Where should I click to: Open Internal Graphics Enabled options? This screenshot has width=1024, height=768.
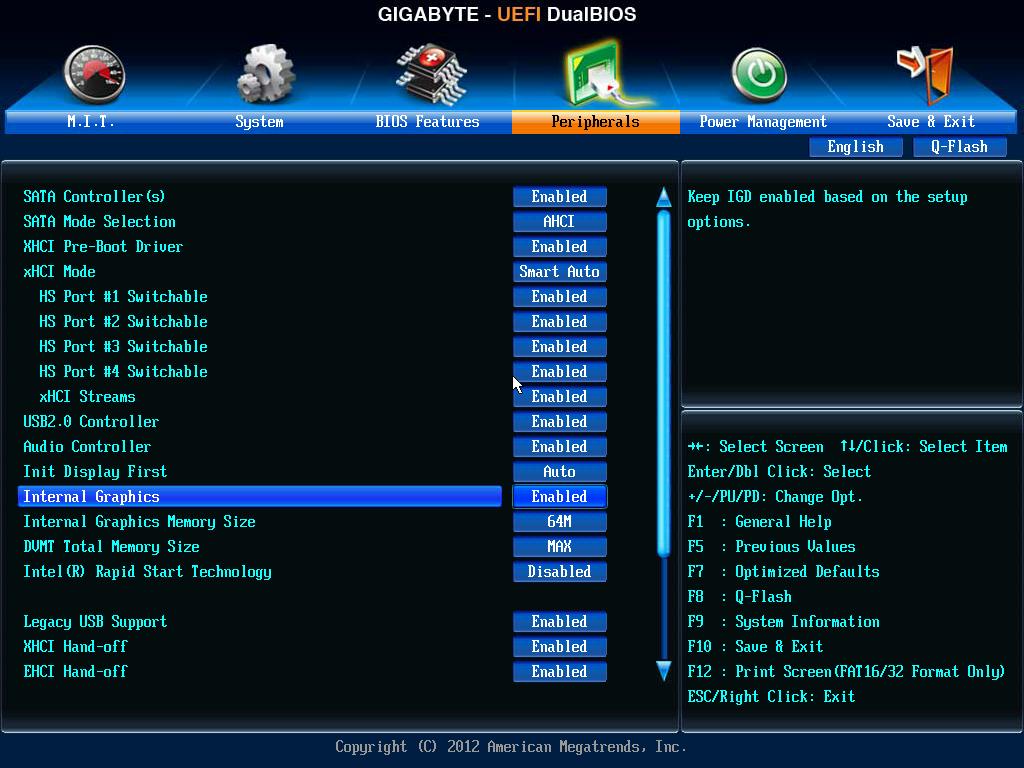coord(560,496)
